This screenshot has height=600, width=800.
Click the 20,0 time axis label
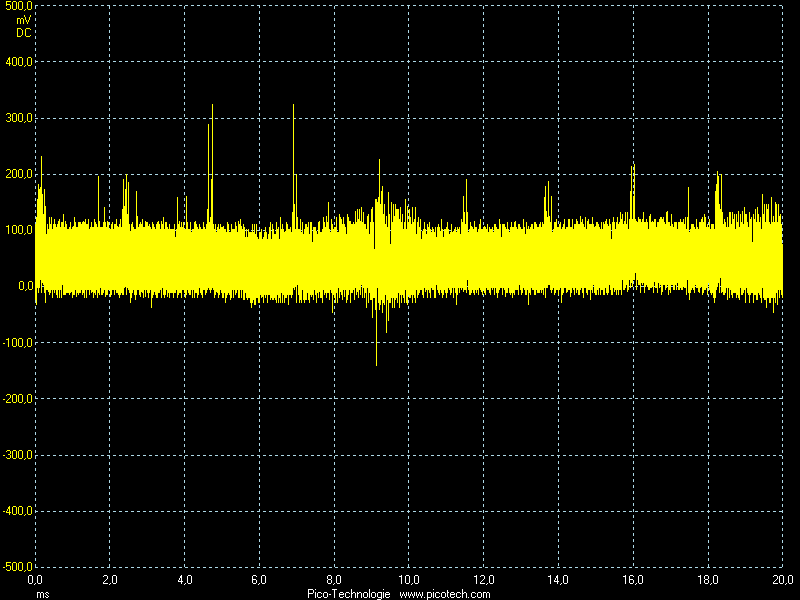point(783,580)
